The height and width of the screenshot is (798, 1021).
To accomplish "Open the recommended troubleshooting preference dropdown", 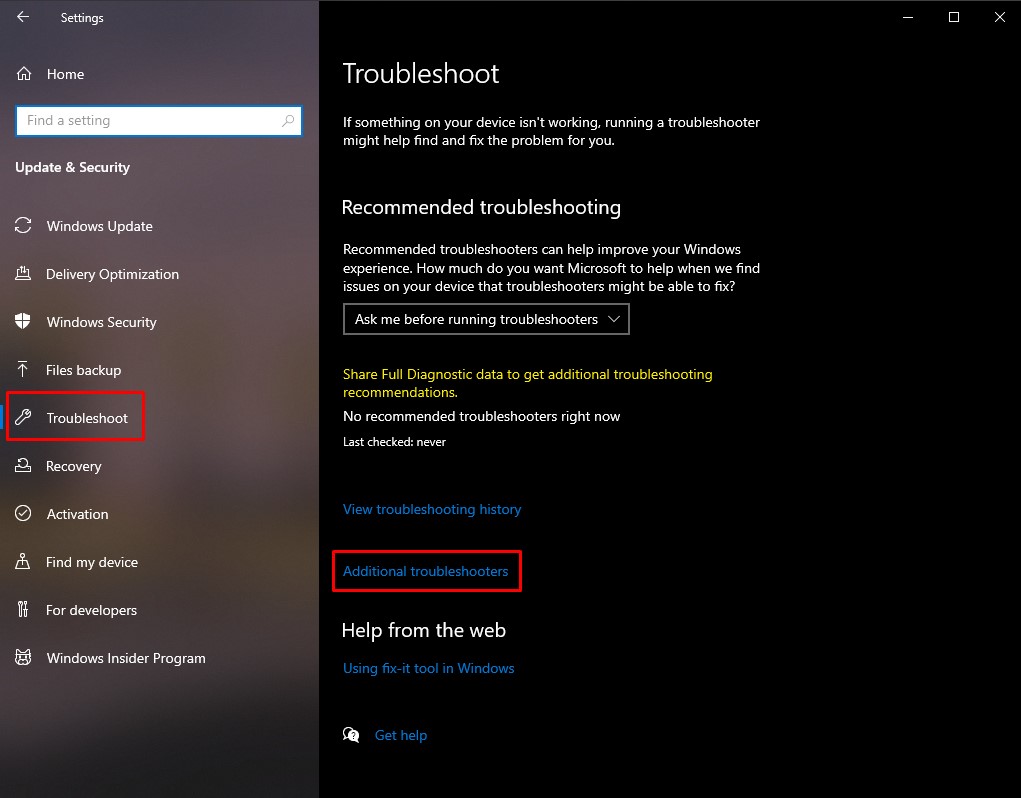I will [x=486, y=319].
